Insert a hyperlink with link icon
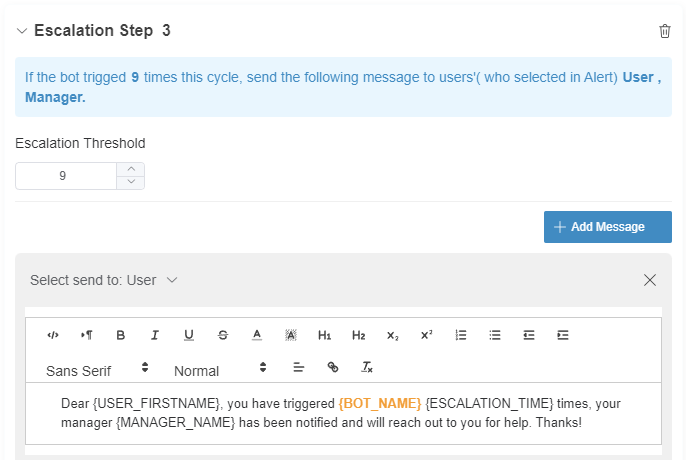This screenshot has width=686, height=460. coord(333,368)
